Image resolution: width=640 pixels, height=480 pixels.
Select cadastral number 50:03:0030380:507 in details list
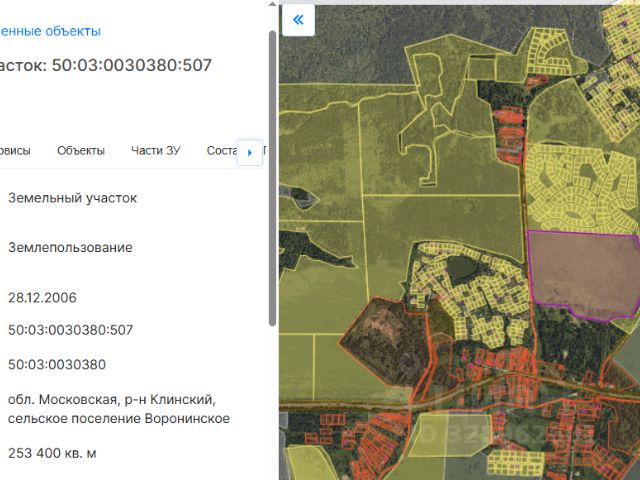click(71, 330)
